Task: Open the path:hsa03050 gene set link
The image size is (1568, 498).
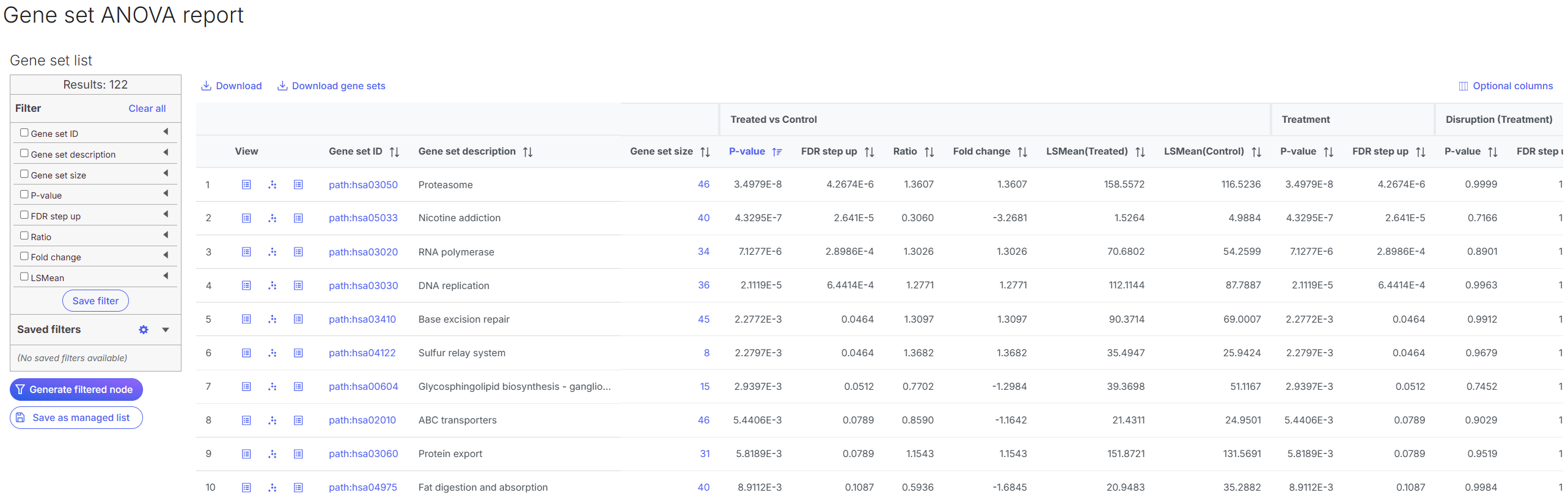Action: click(x=363, y=185)
